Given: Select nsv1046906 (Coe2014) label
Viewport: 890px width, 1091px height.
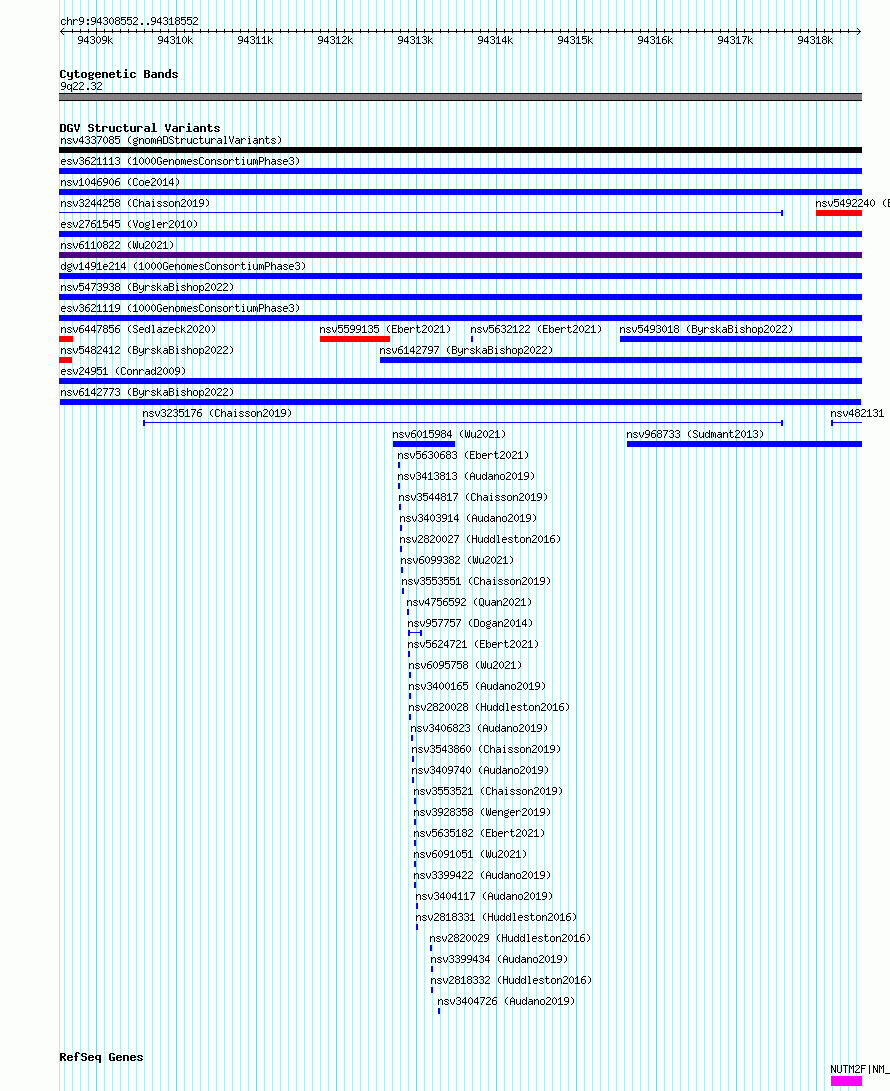Looking at the screenshot, I should point(120,182).
